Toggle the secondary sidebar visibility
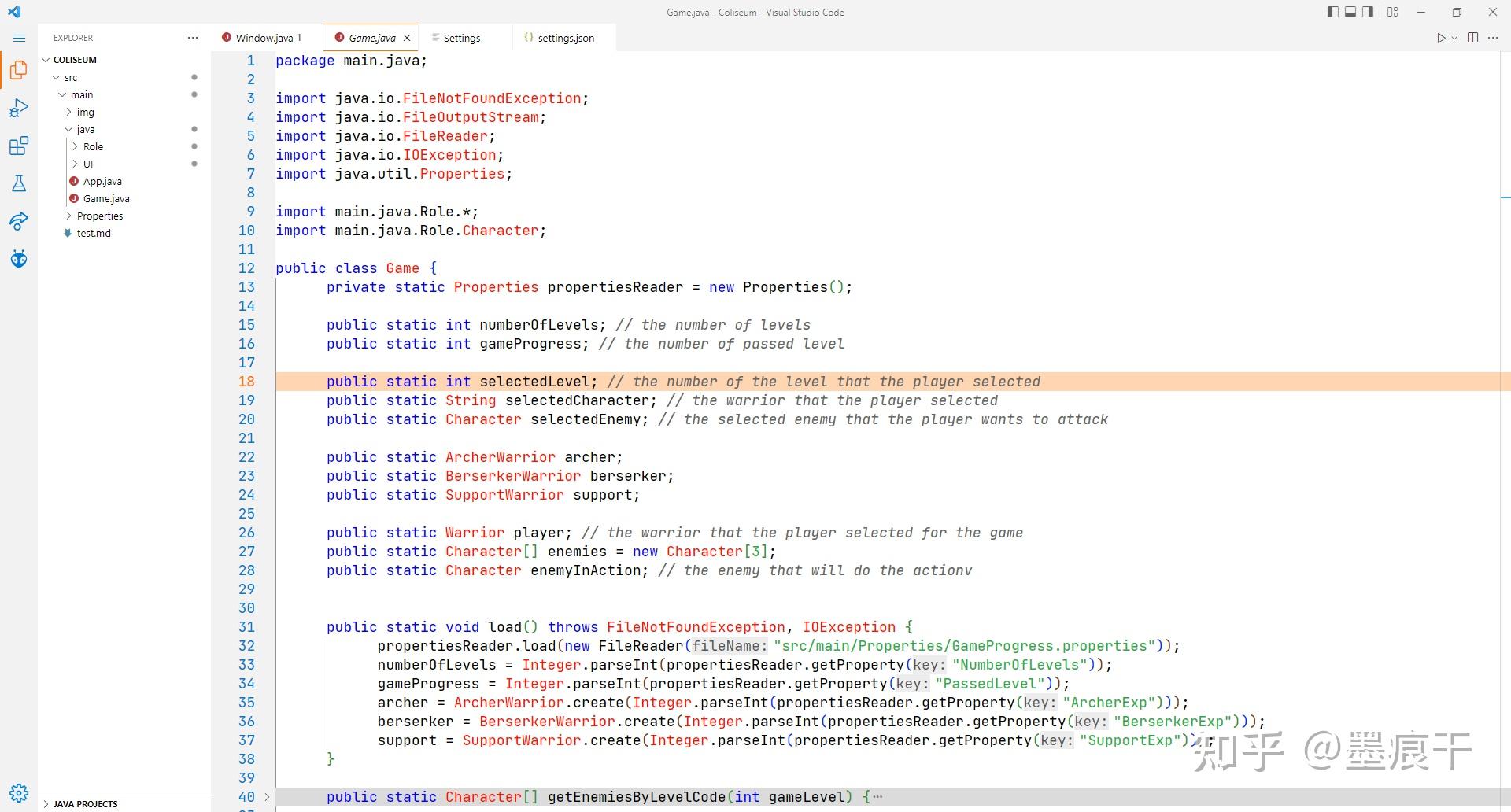 [1369, 12]
